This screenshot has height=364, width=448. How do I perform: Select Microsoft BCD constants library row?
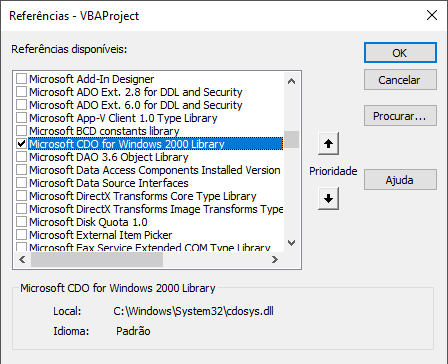point(104,131)
